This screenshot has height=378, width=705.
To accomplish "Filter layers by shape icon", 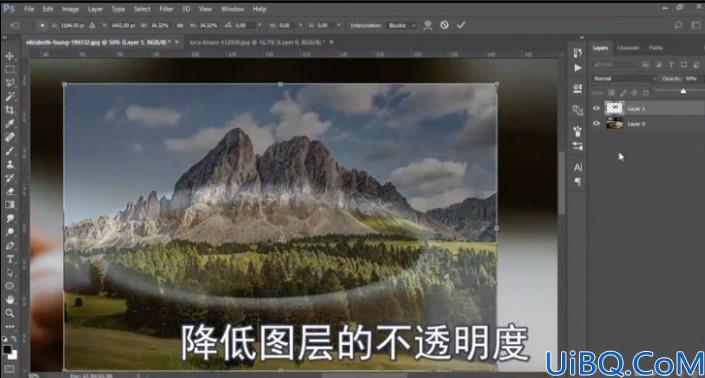I will tap(683, 65).
